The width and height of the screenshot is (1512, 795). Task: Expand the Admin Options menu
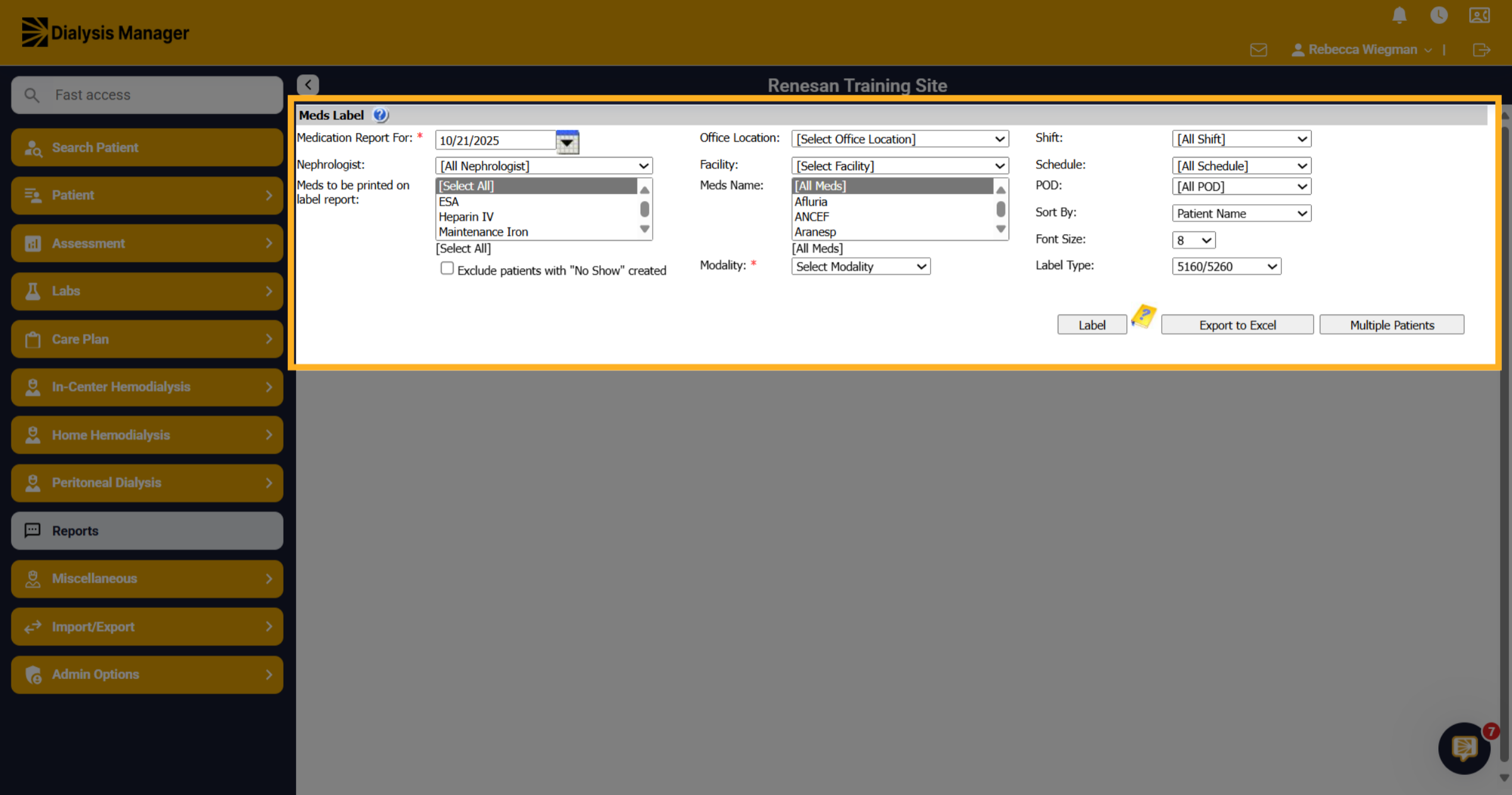[147, 674]
